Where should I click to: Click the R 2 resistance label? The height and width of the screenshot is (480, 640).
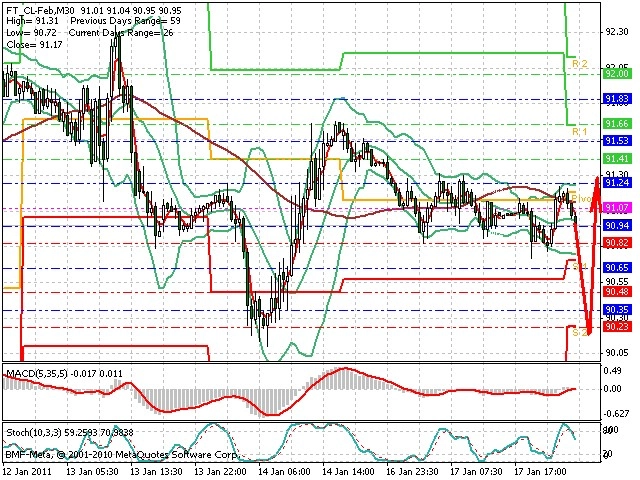(580, 64)
